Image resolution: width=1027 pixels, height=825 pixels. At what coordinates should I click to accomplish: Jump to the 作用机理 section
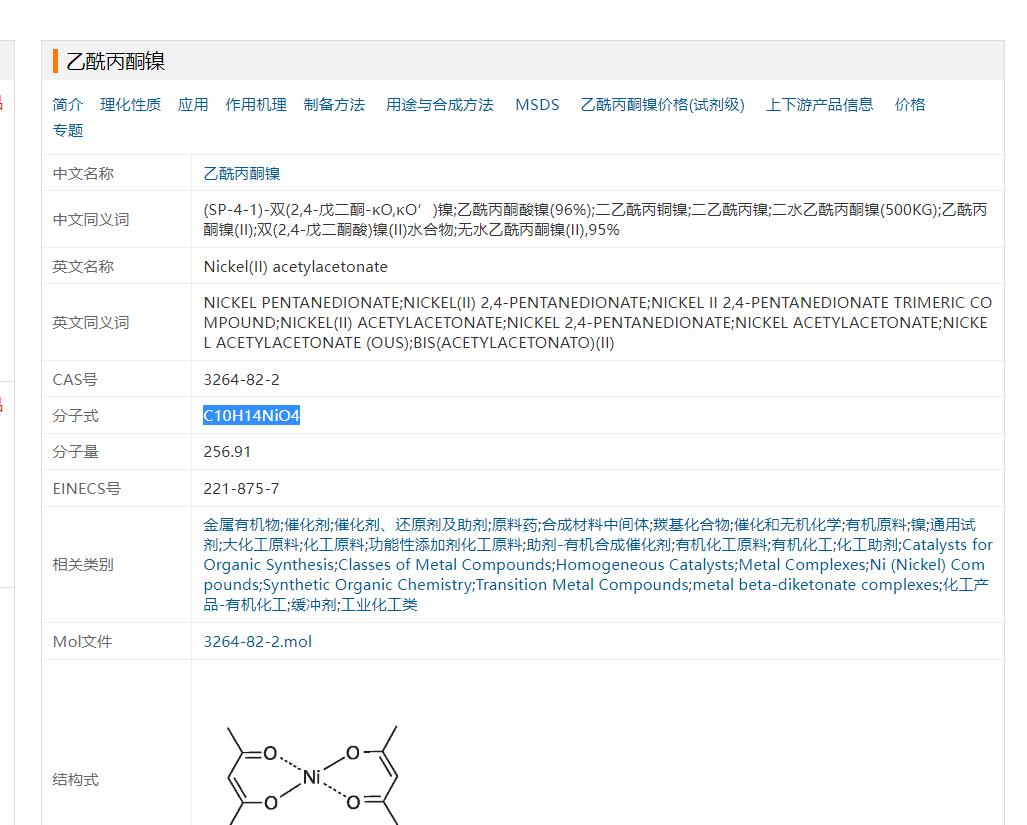coord(255,104)
